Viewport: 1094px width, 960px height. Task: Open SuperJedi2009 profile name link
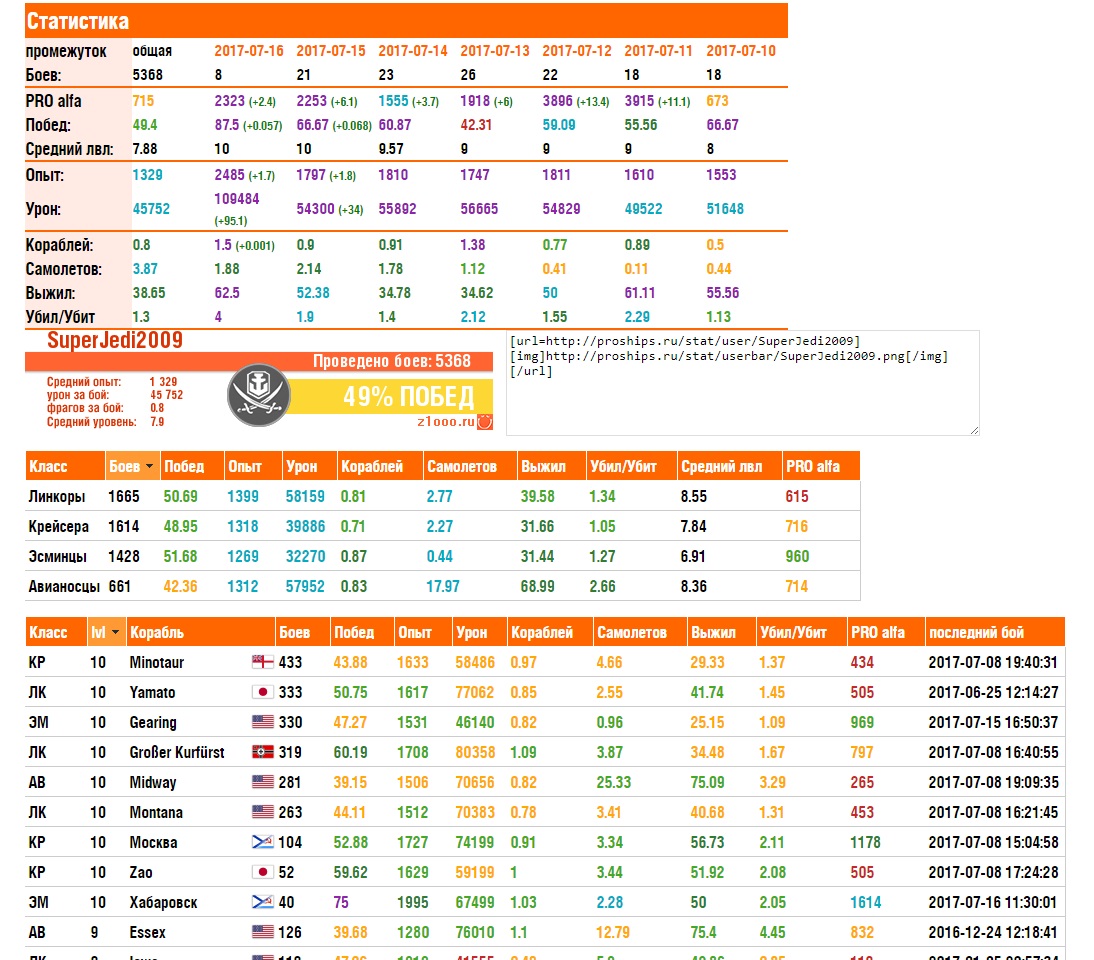[x=114, y=340]
